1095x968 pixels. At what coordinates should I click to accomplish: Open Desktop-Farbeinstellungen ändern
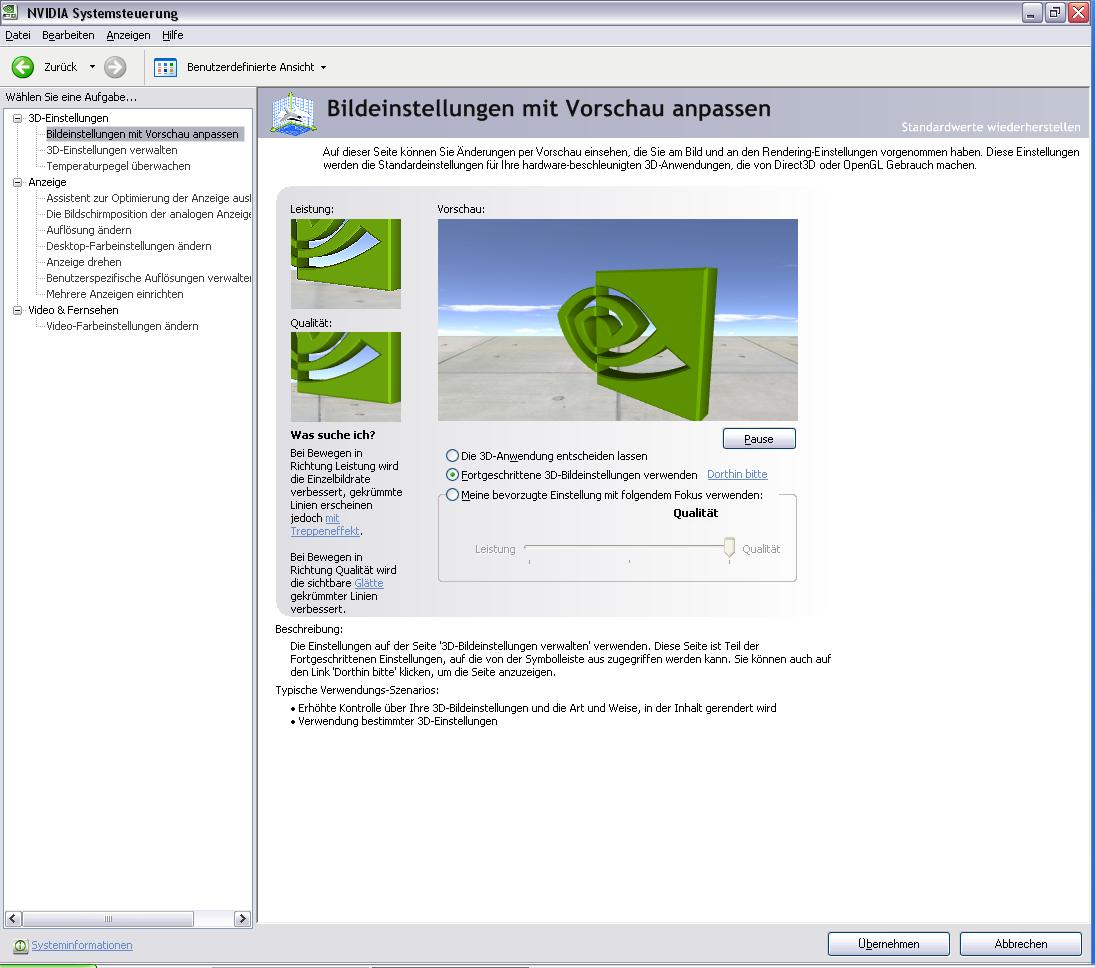[x=128, y=247]
